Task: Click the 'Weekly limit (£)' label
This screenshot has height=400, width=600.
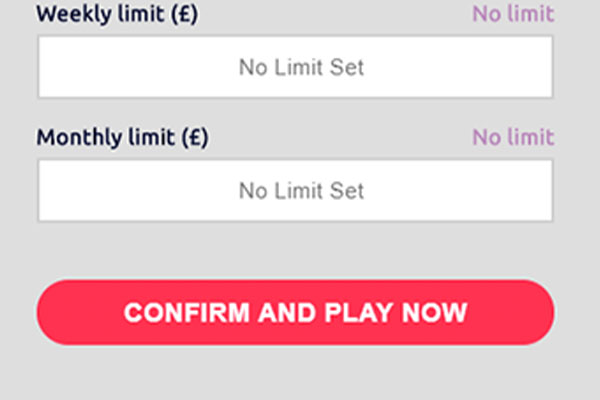Action: coord(118,15)
